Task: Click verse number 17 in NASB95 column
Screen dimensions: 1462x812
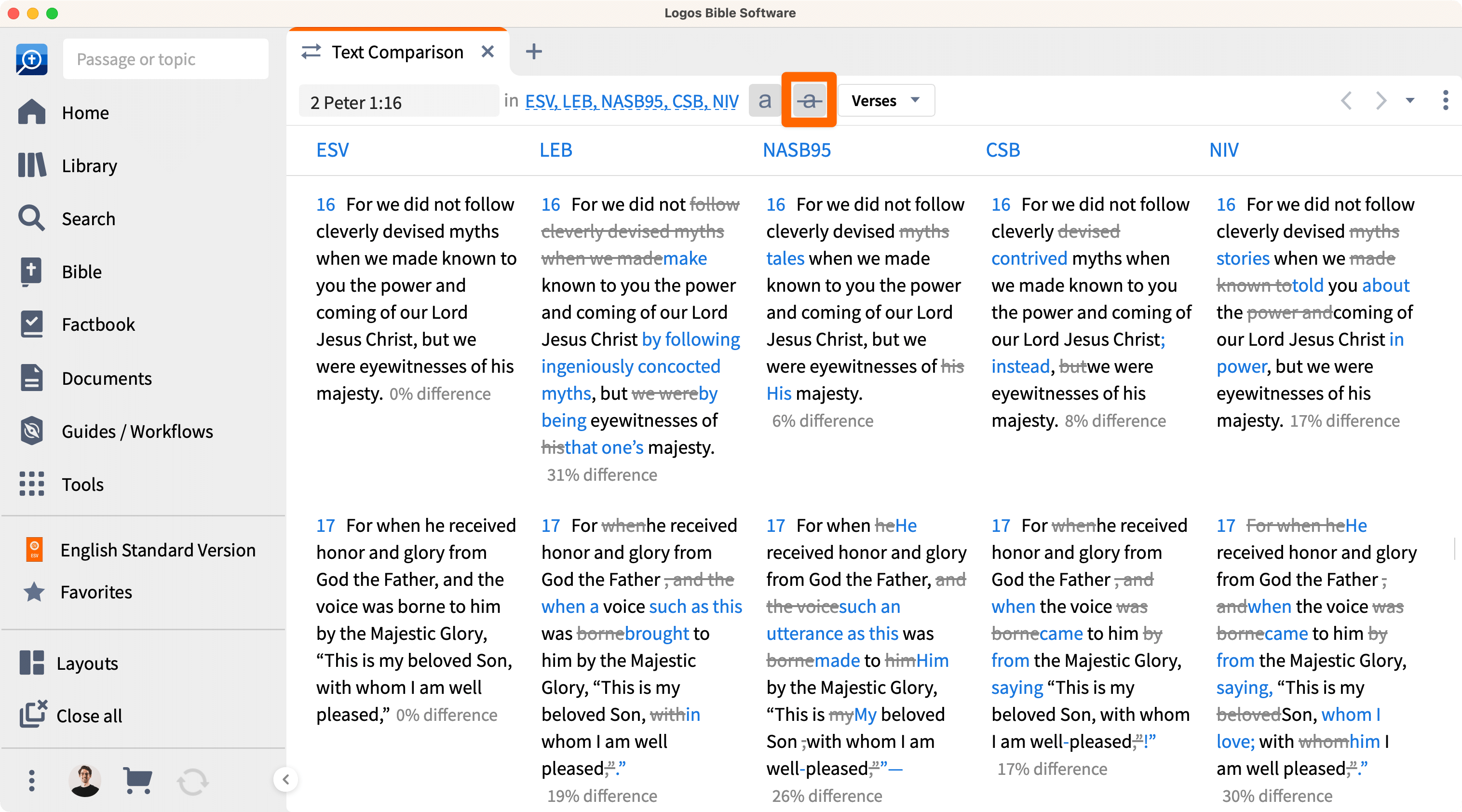Action: pos(776,526)
